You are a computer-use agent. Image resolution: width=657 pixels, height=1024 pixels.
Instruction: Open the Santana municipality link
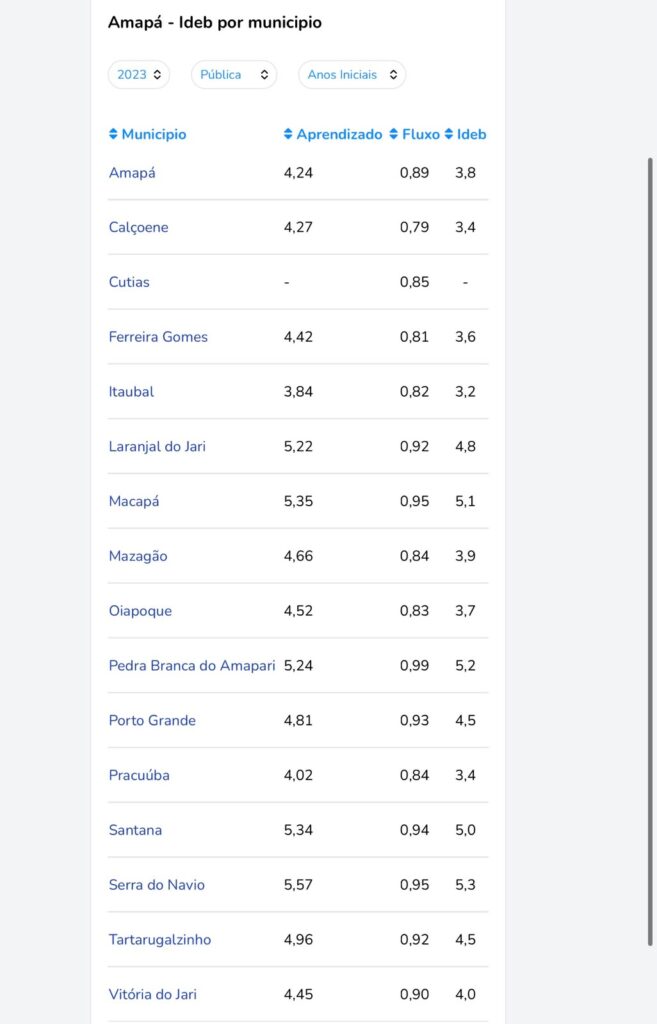(x=135, y=830)
